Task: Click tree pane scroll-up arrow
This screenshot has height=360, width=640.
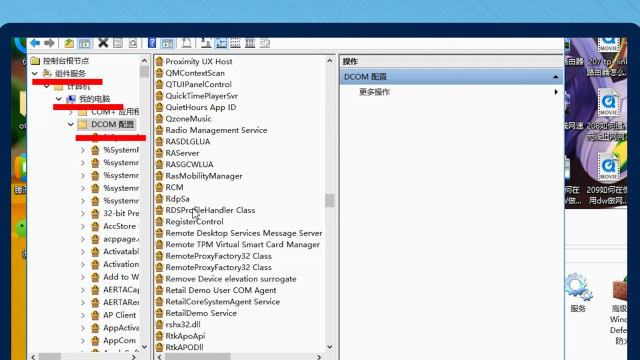Action: 144,60
